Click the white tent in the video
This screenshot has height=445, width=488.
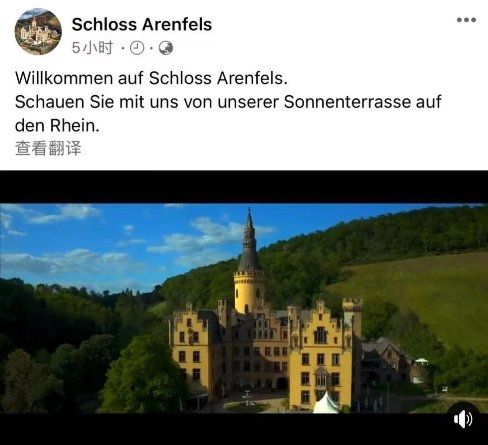[x=326, y=403]
